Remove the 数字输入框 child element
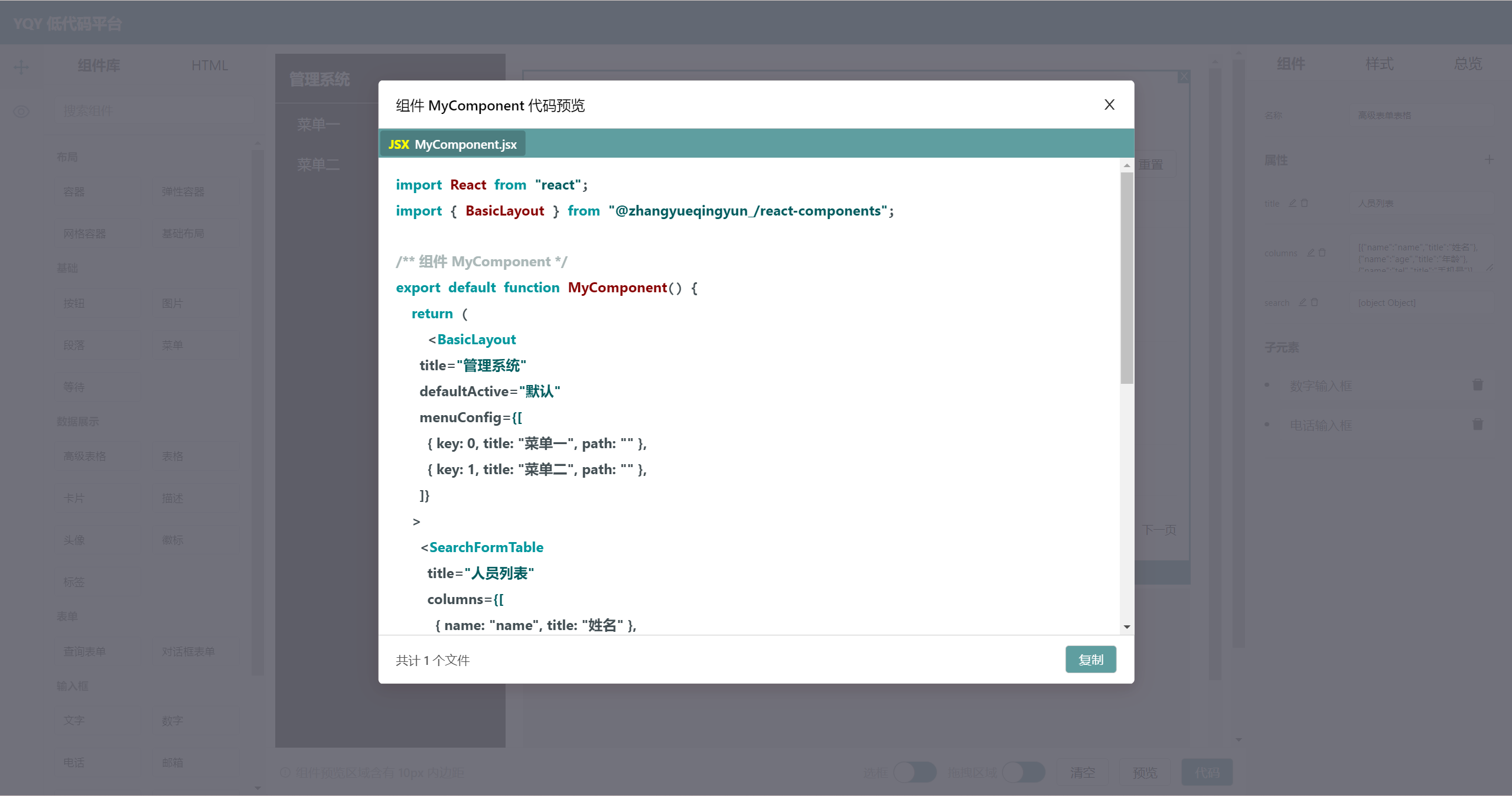 (1478, 385)
